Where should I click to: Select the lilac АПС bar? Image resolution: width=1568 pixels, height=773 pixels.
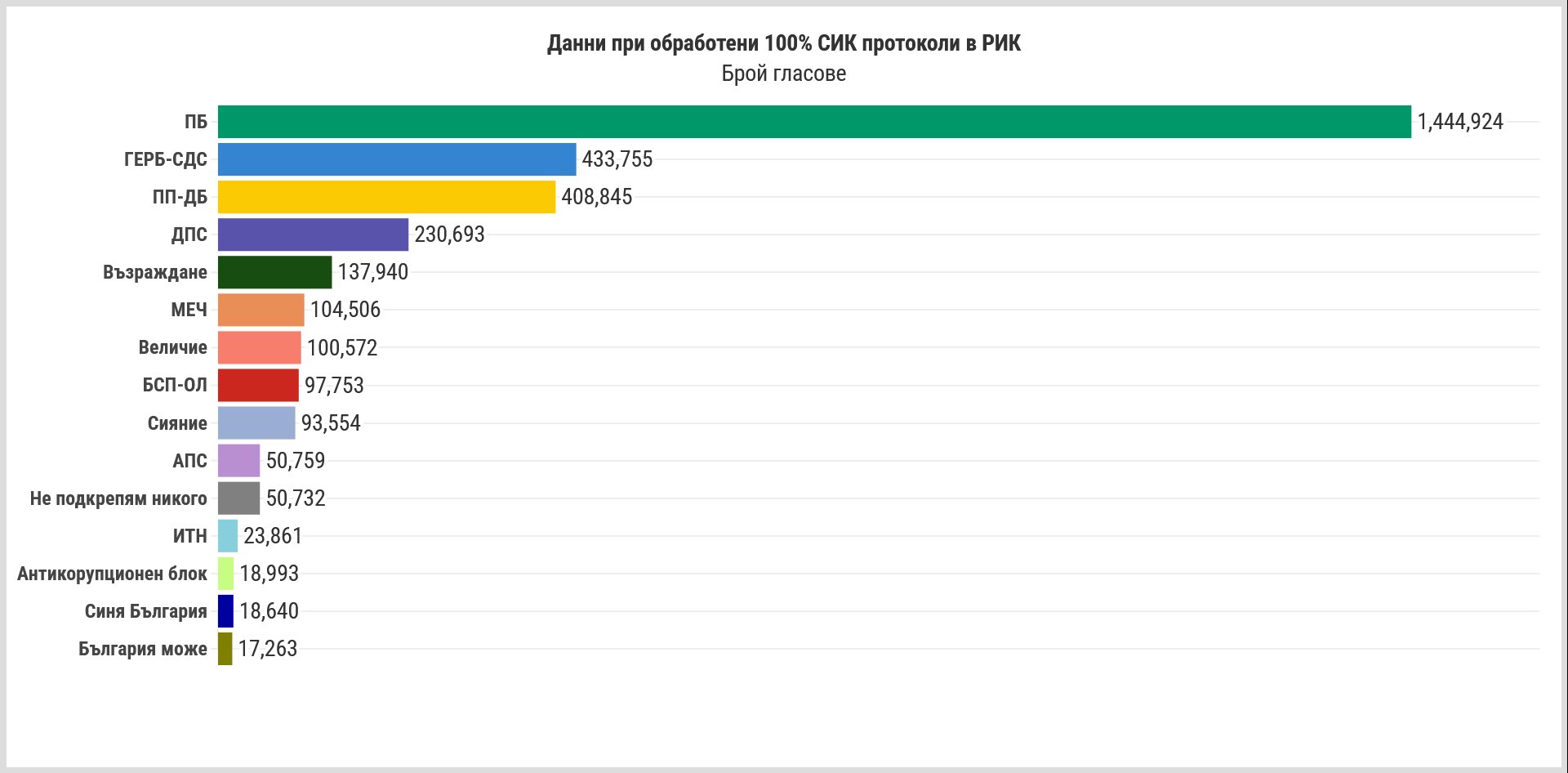(x=238, y=461)
